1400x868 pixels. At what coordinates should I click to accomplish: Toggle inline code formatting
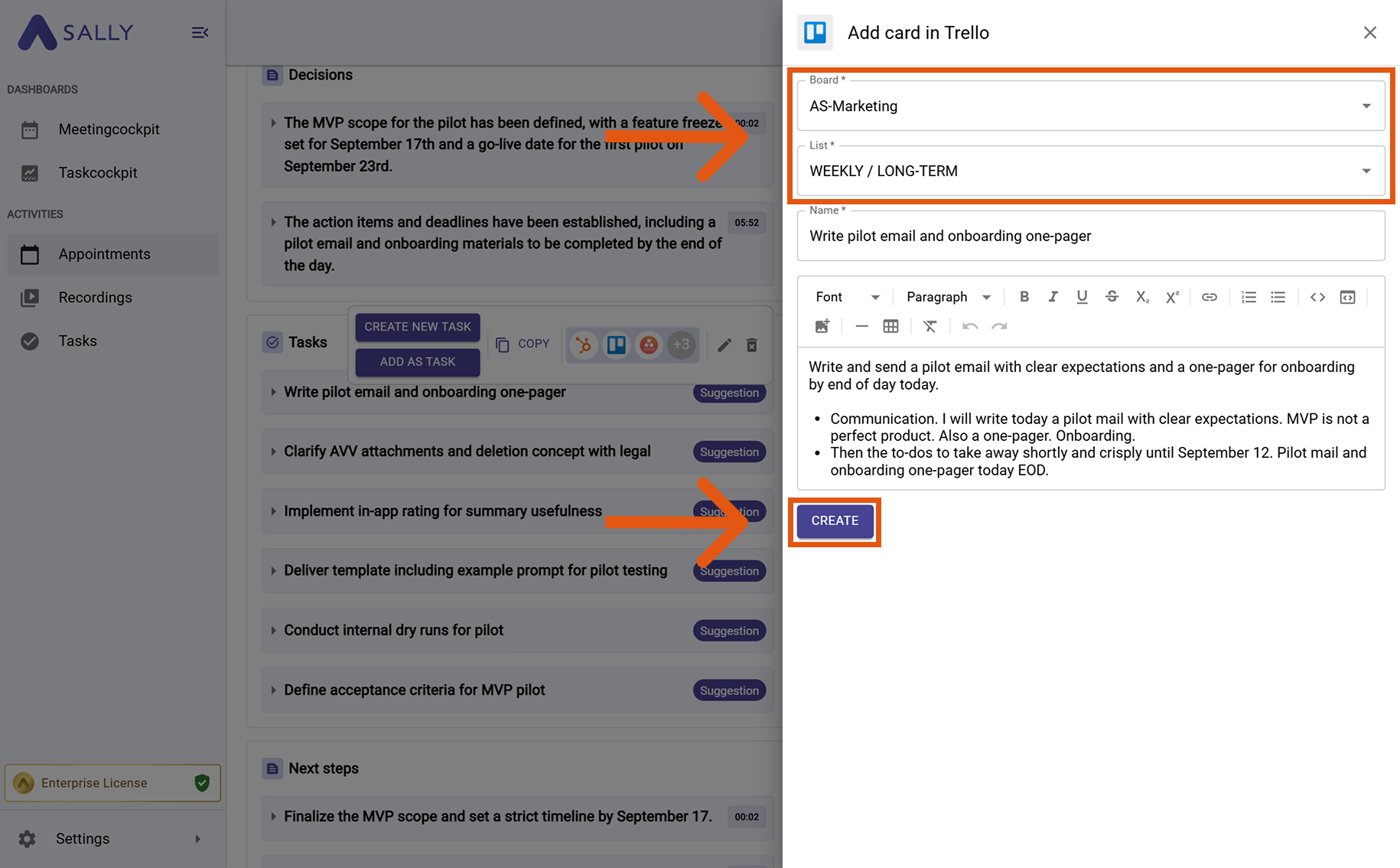(x=1317, y=297)
